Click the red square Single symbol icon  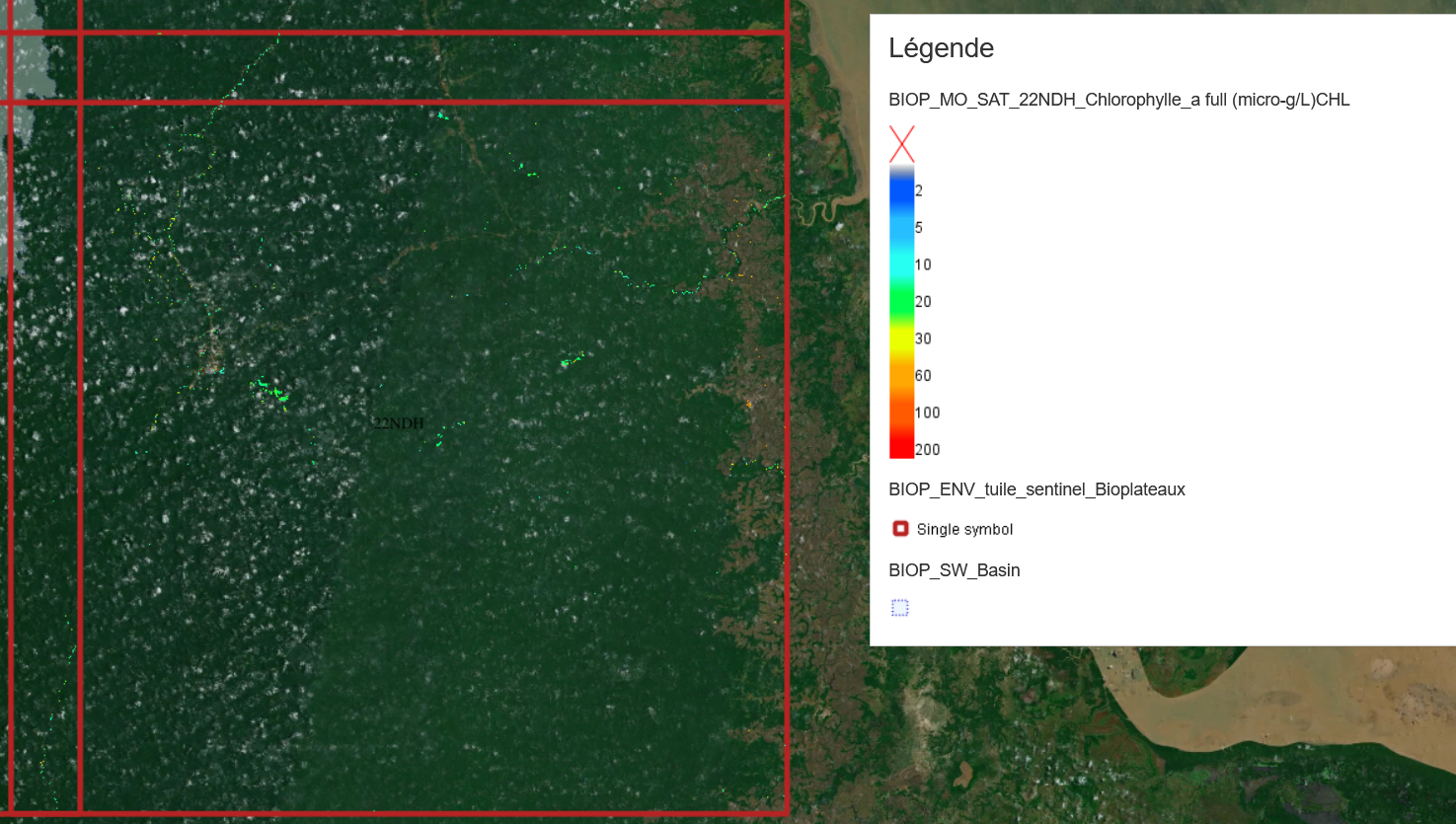click(900, 529)
